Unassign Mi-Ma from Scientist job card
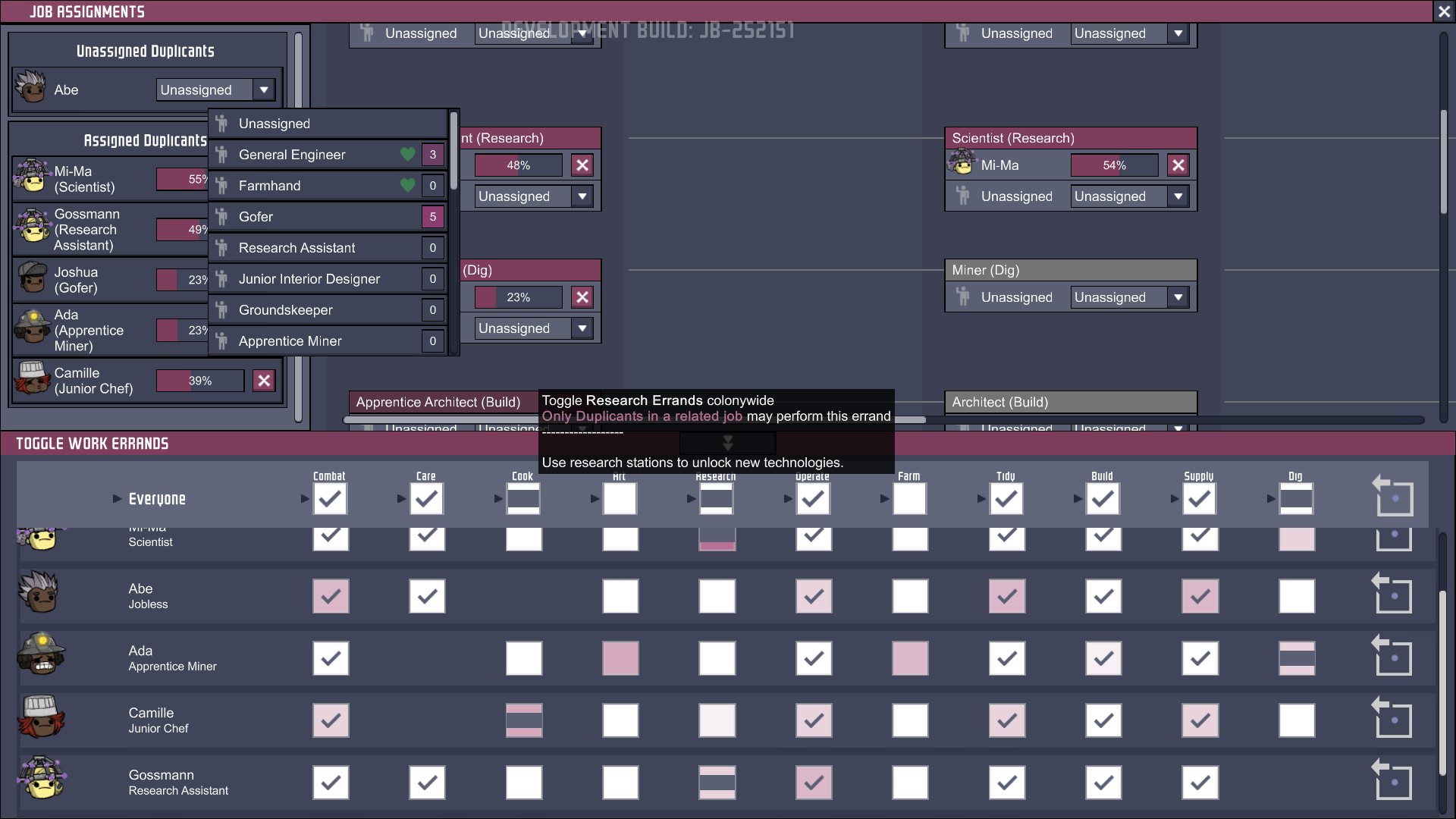Viewport: 1456px width, 819px height. (x=1178, y=165)
